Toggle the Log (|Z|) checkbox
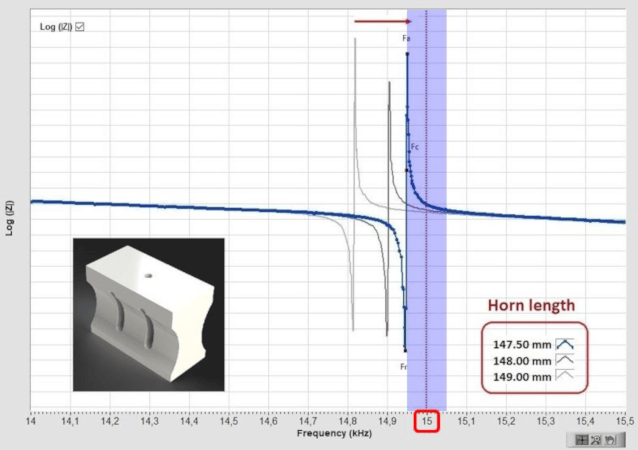Screen dimensions: 638x450 coord(80,27)
